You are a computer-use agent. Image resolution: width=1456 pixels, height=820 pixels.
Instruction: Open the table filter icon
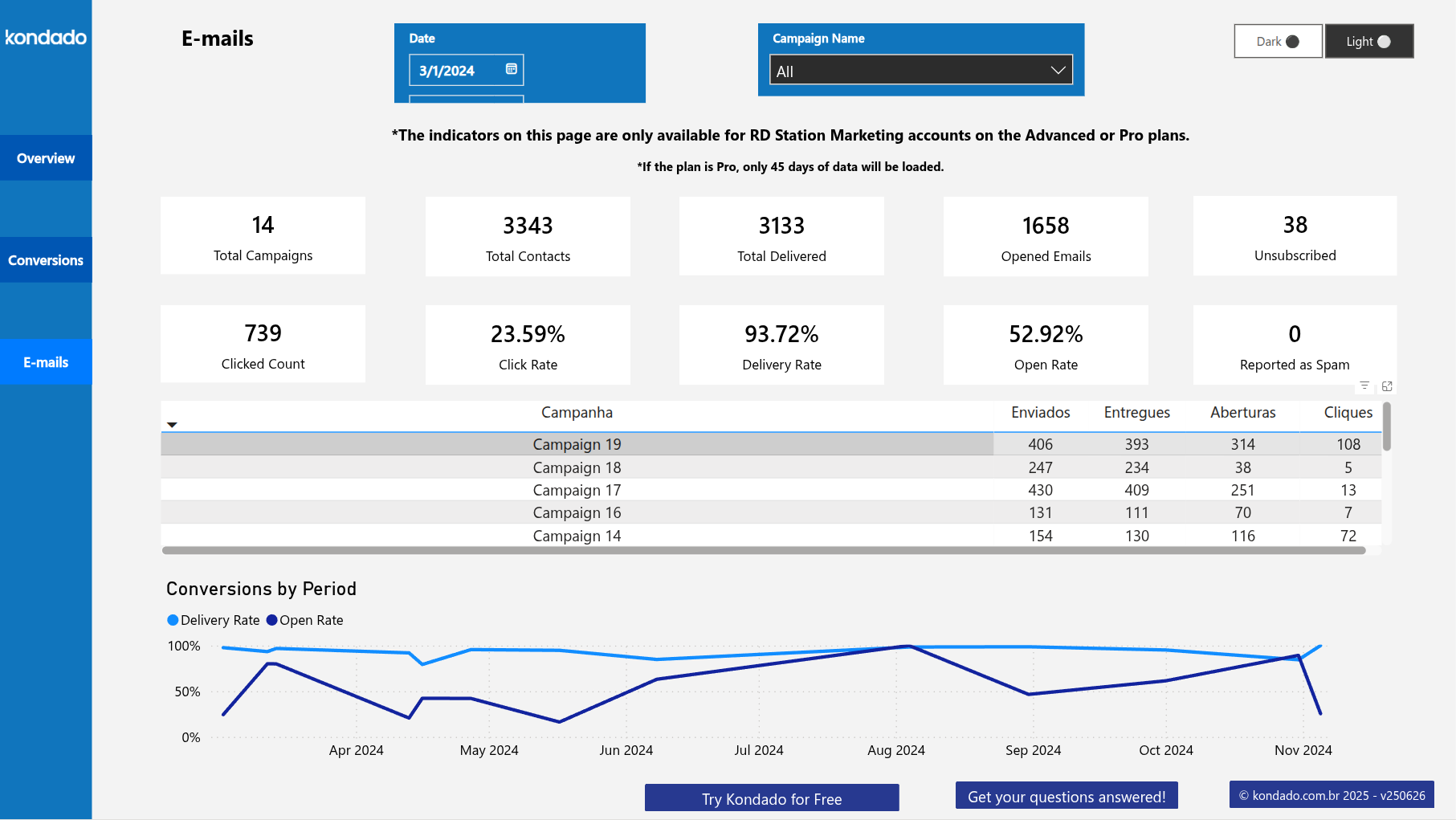(x=1364, y=386)
